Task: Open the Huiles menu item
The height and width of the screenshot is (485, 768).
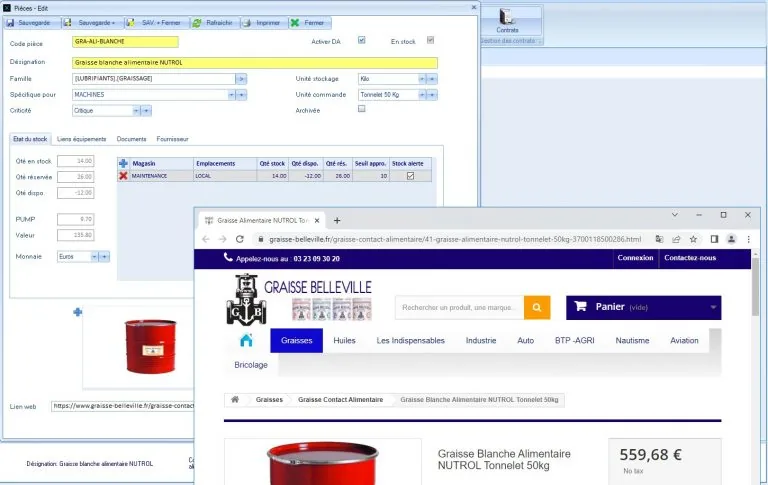Action: (x=344, y=341)
